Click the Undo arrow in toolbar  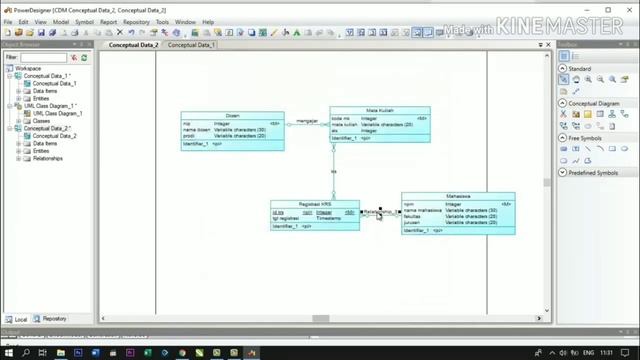point(131,33)
